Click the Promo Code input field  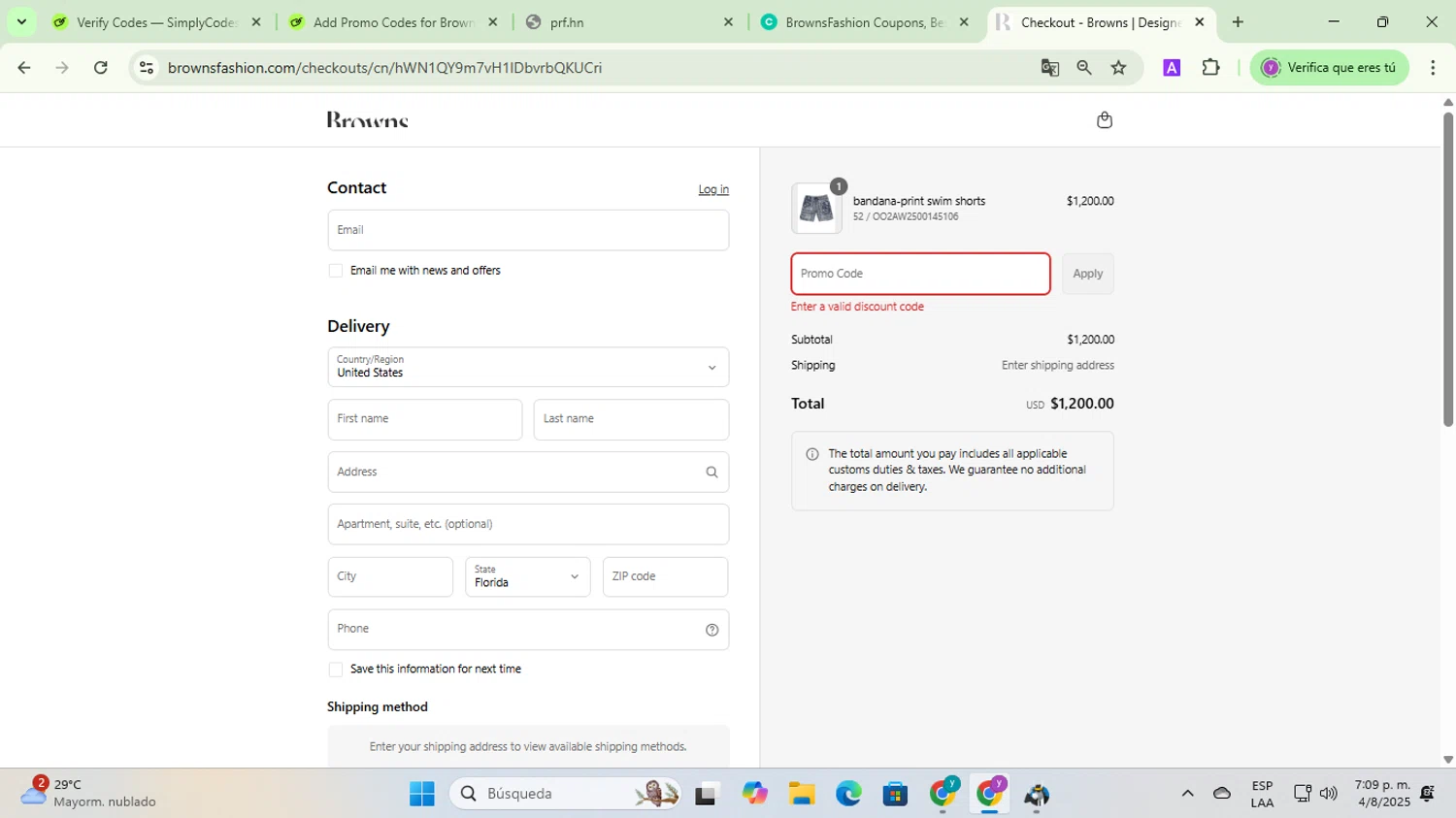(x=920, y=274)
